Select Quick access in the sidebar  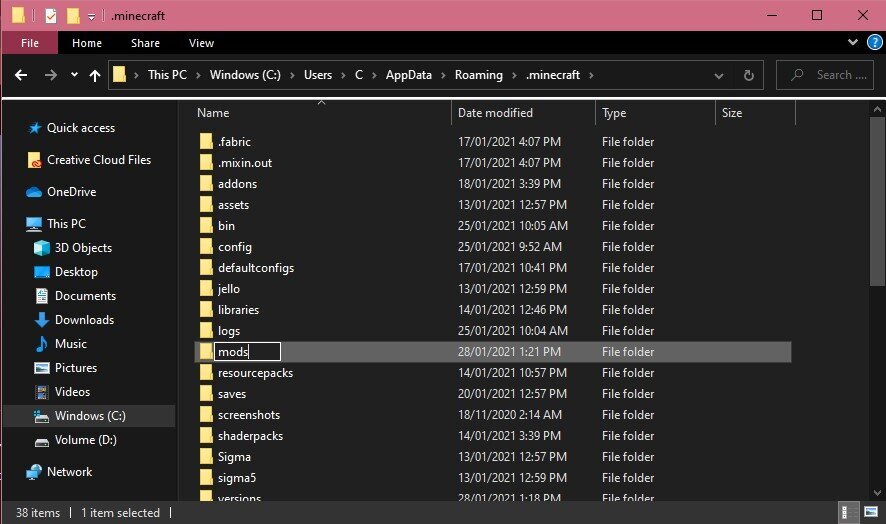pyautogui.click(x=81, y=128)
